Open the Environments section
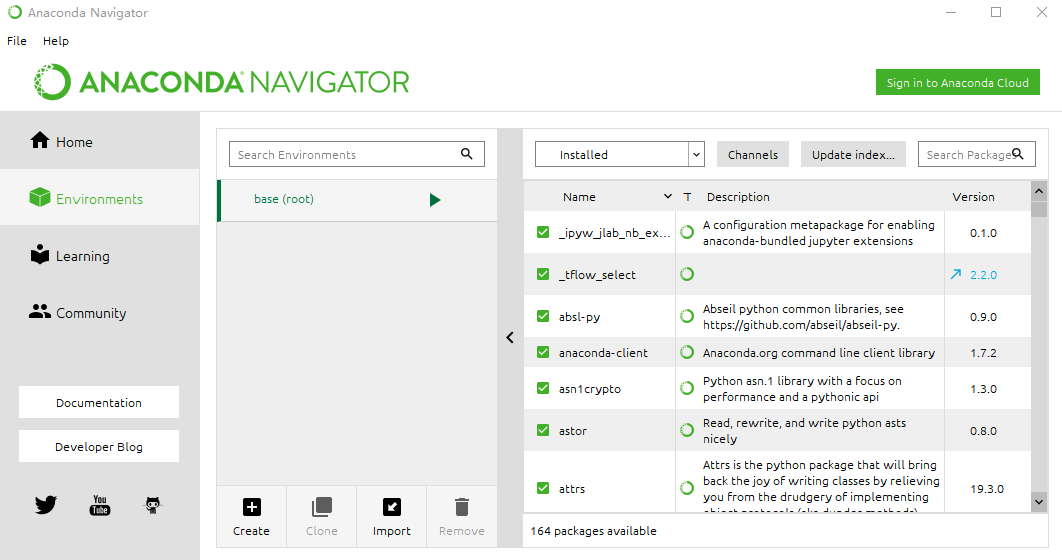This screenshot has width=1062, height=560. (100, 198)
